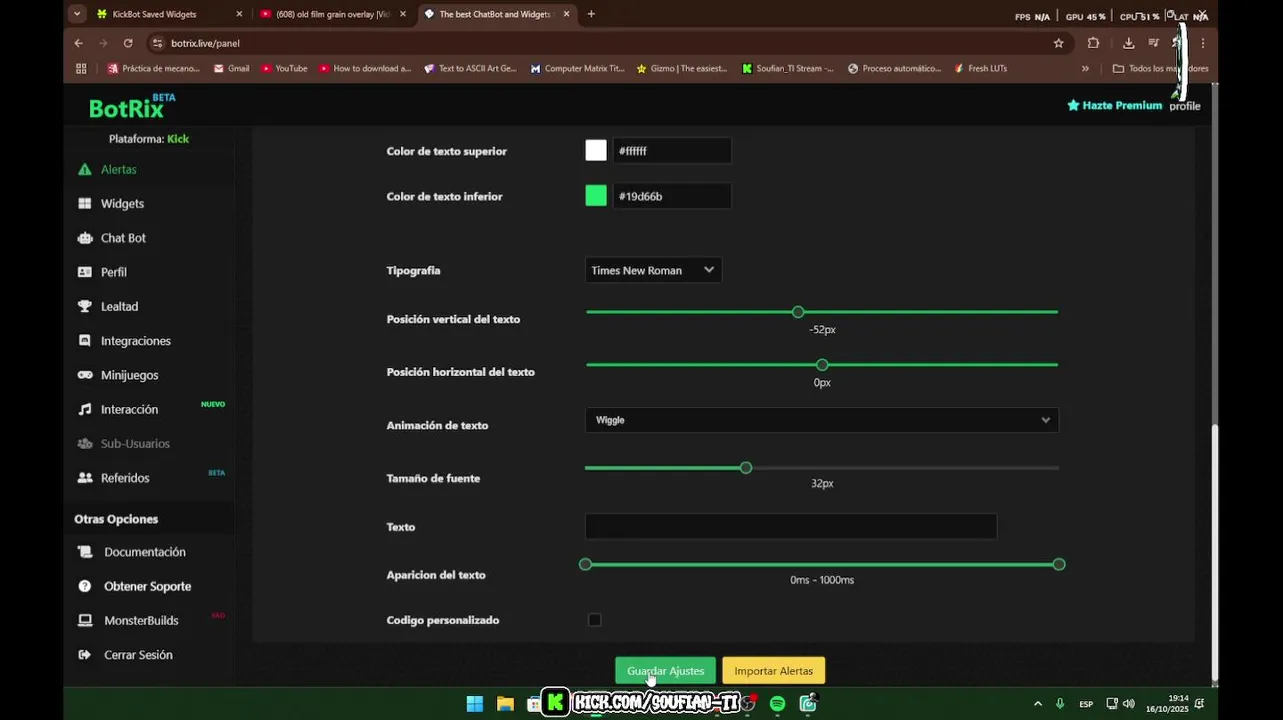Click the Tamaño de fuente slider handle
The image size is (1283, 720).
(746, 468)
